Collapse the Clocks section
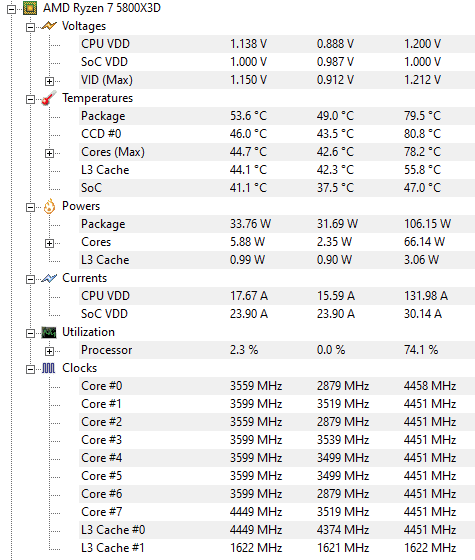This screenshot has height=560, width=475. [31, 369]
